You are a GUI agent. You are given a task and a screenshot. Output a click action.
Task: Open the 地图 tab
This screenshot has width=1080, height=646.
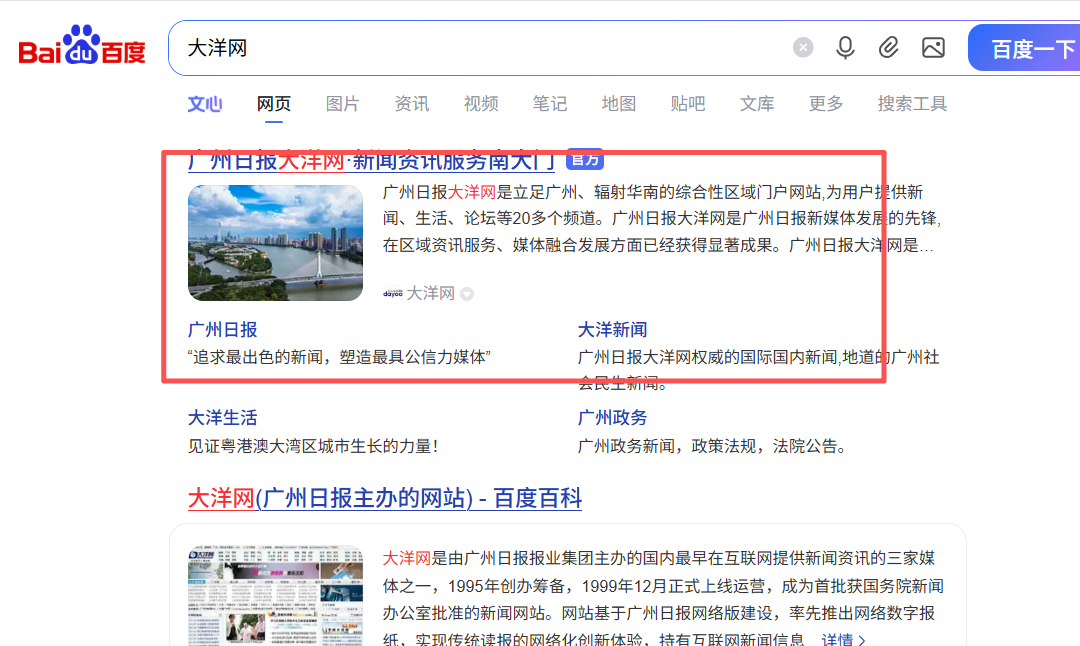619,103
